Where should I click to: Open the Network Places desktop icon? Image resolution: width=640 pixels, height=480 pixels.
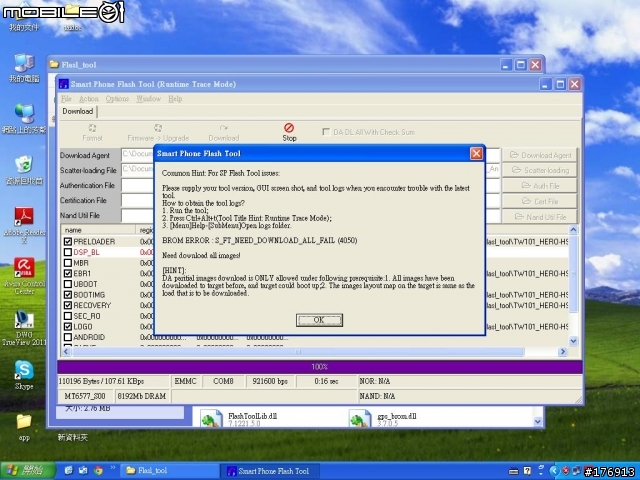[24, 119]
